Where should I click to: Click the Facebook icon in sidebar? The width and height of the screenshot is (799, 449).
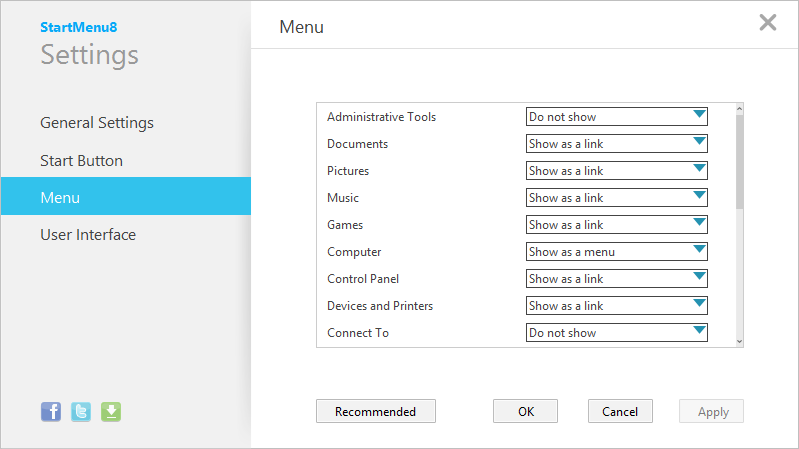[50, 411]
